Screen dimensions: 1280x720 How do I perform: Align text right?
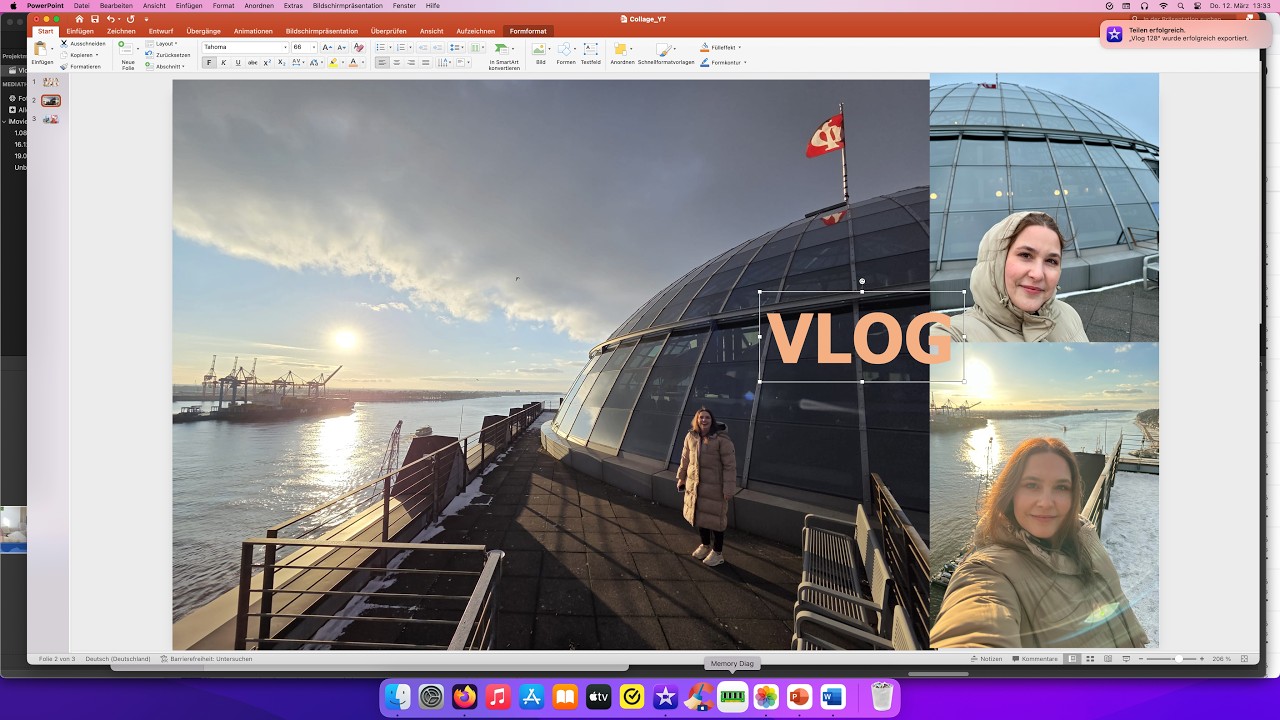[x=411, y=62]
